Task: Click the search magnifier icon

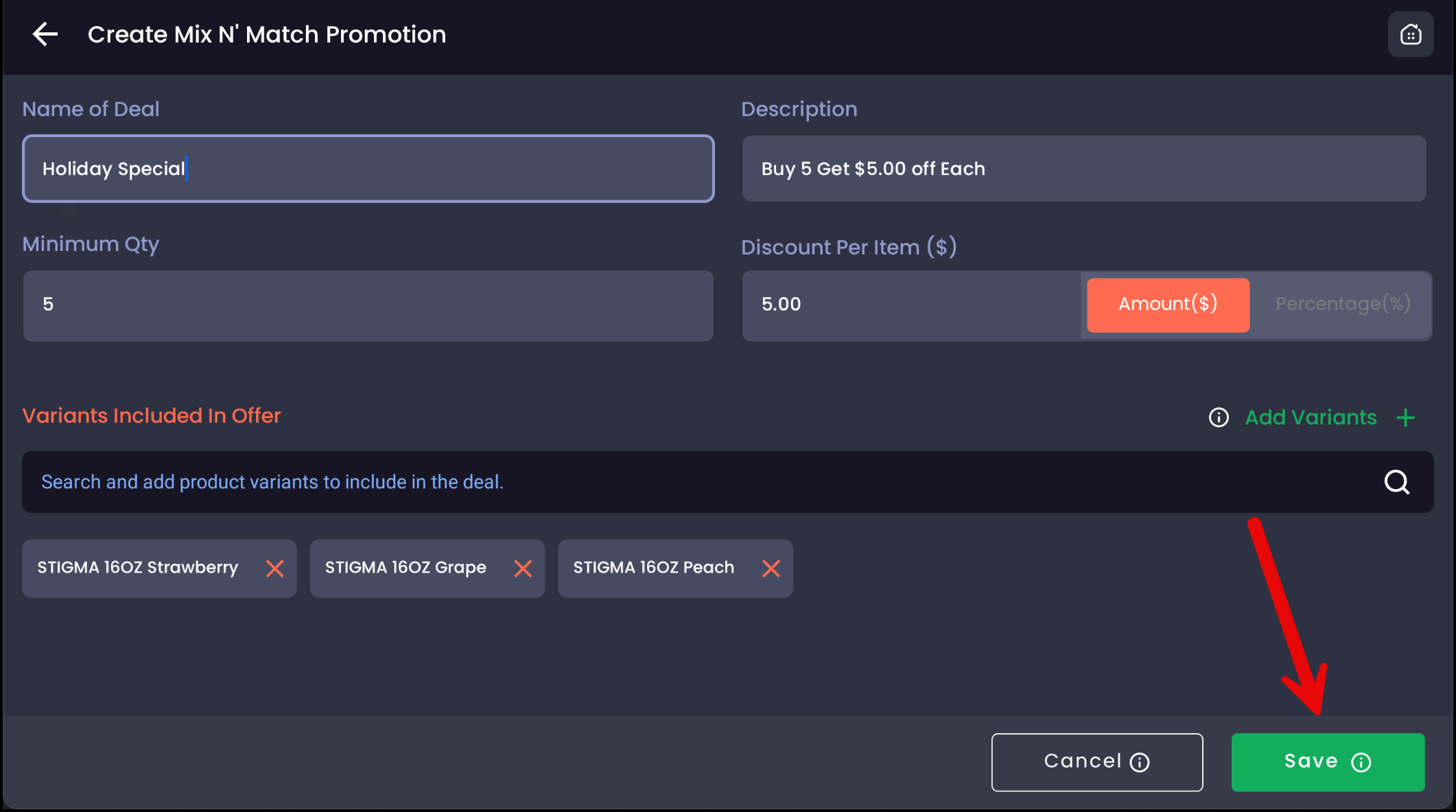Action: point(1396,482)
